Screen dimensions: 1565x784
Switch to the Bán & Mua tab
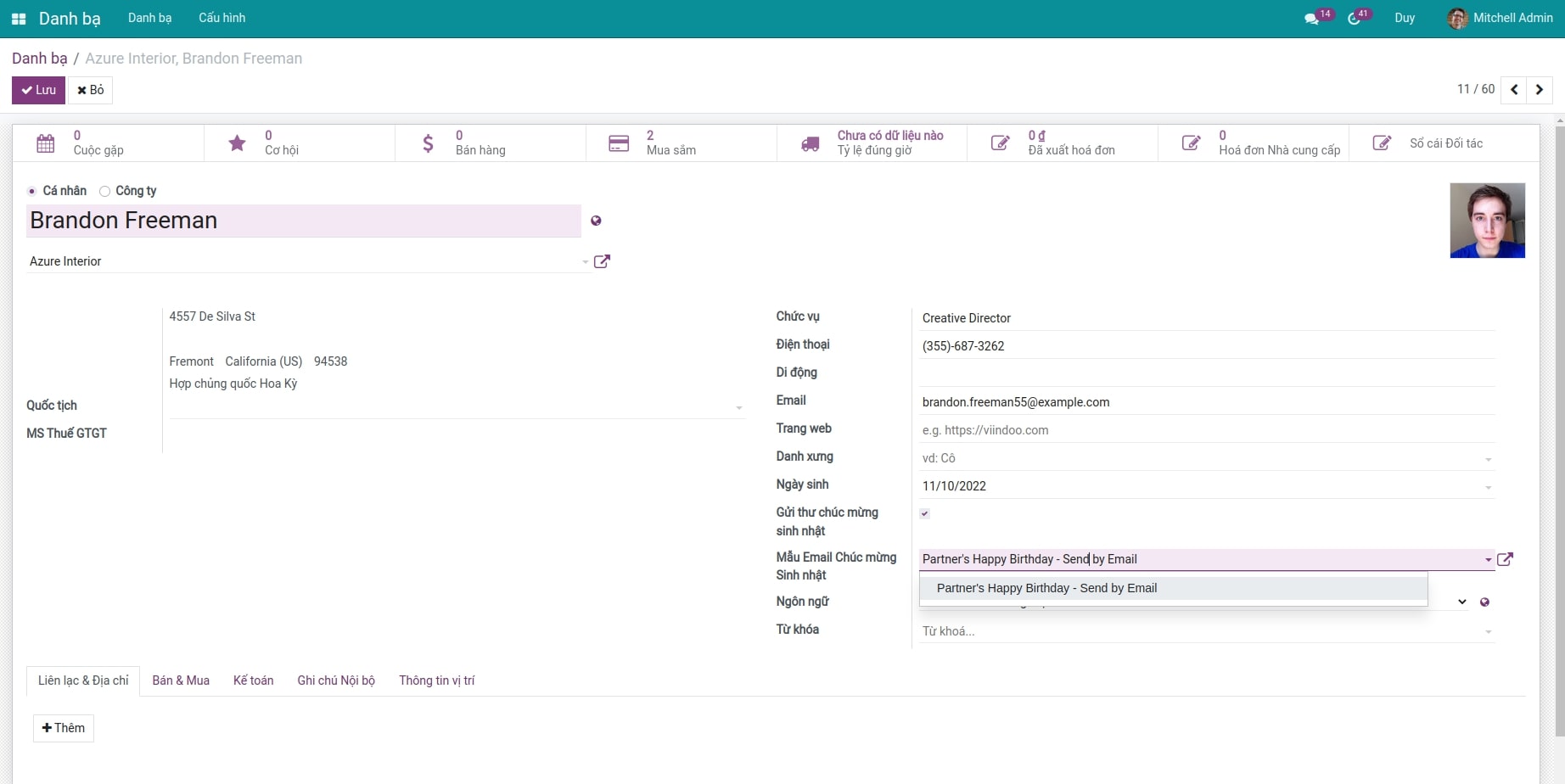click(181, 680)
